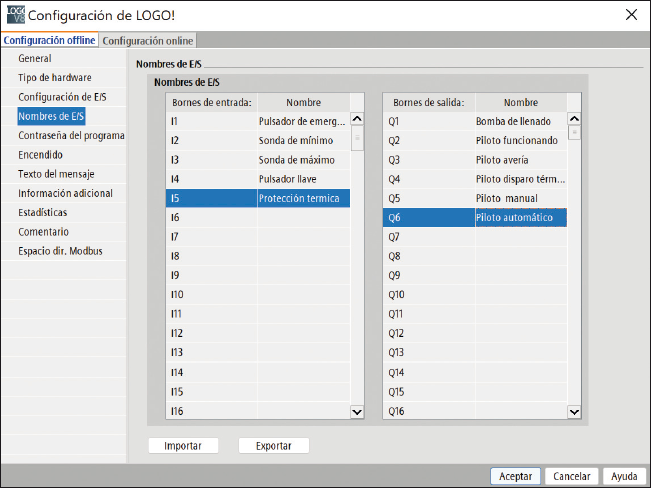651x488 pixels.
Task: Open Contraseña del programa settings
Action: 71,136
